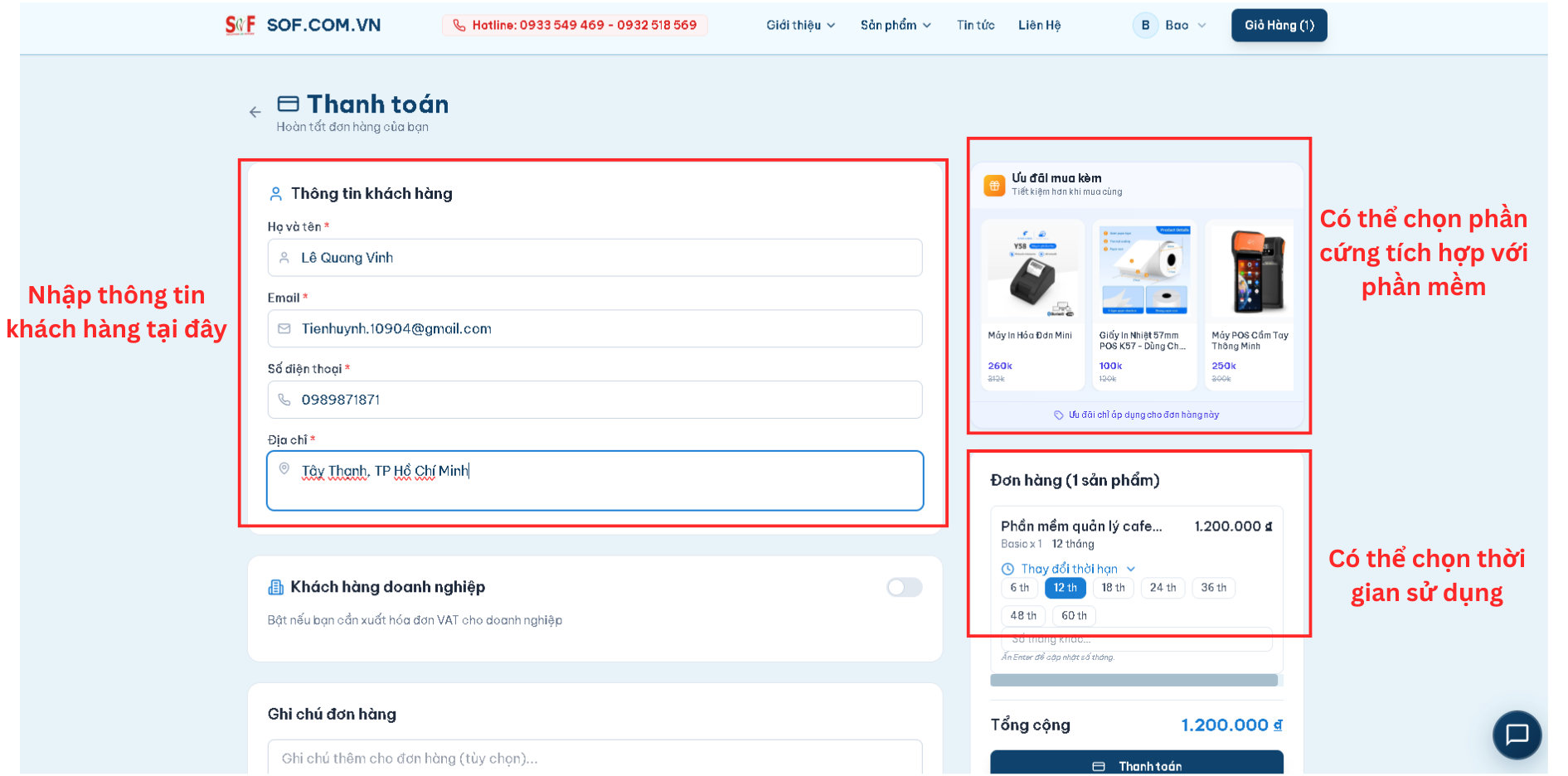Click the clock icon beside Thay đổi thời hạn
This screenshot has height=776, width=1568.
point(1007,570)
